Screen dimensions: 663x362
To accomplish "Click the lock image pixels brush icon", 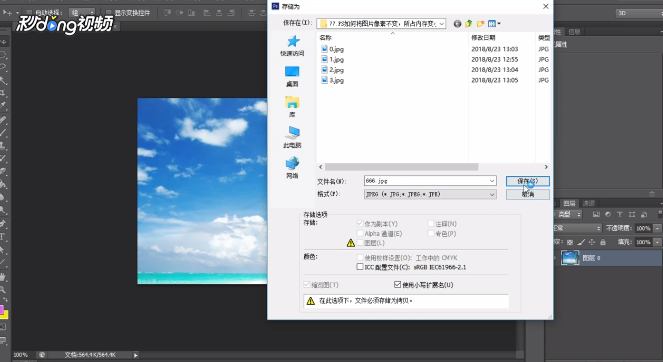I will pos(581,242).
